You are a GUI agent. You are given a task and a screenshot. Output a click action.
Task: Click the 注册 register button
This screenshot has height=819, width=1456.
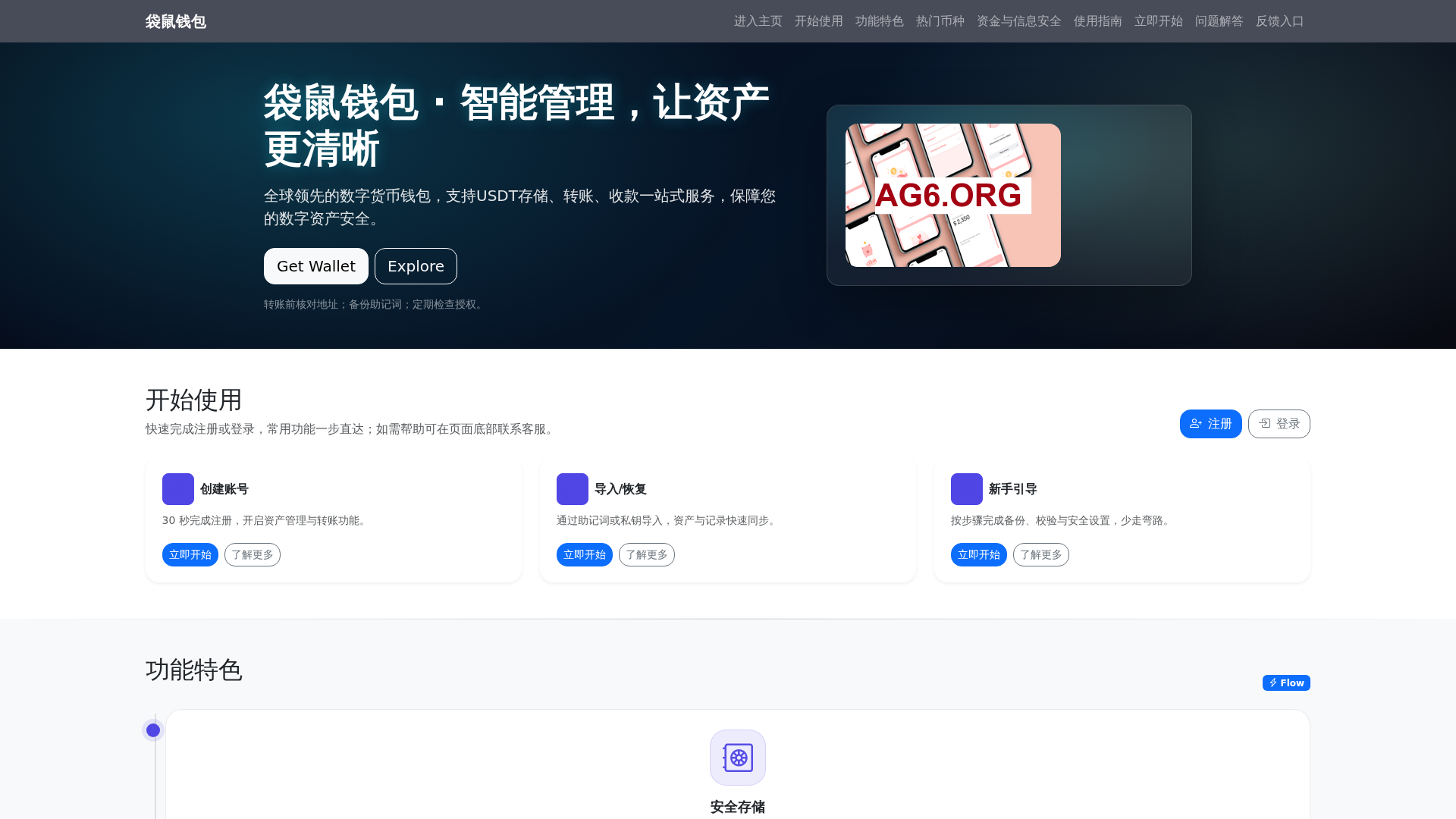point(1210,424)
